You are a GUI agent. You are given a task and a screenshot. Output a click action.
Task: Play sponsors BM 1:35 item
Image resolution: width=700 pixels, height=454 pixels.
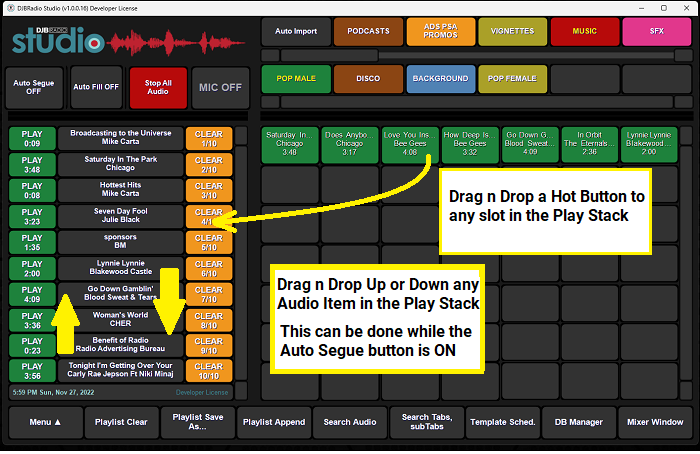32,243
